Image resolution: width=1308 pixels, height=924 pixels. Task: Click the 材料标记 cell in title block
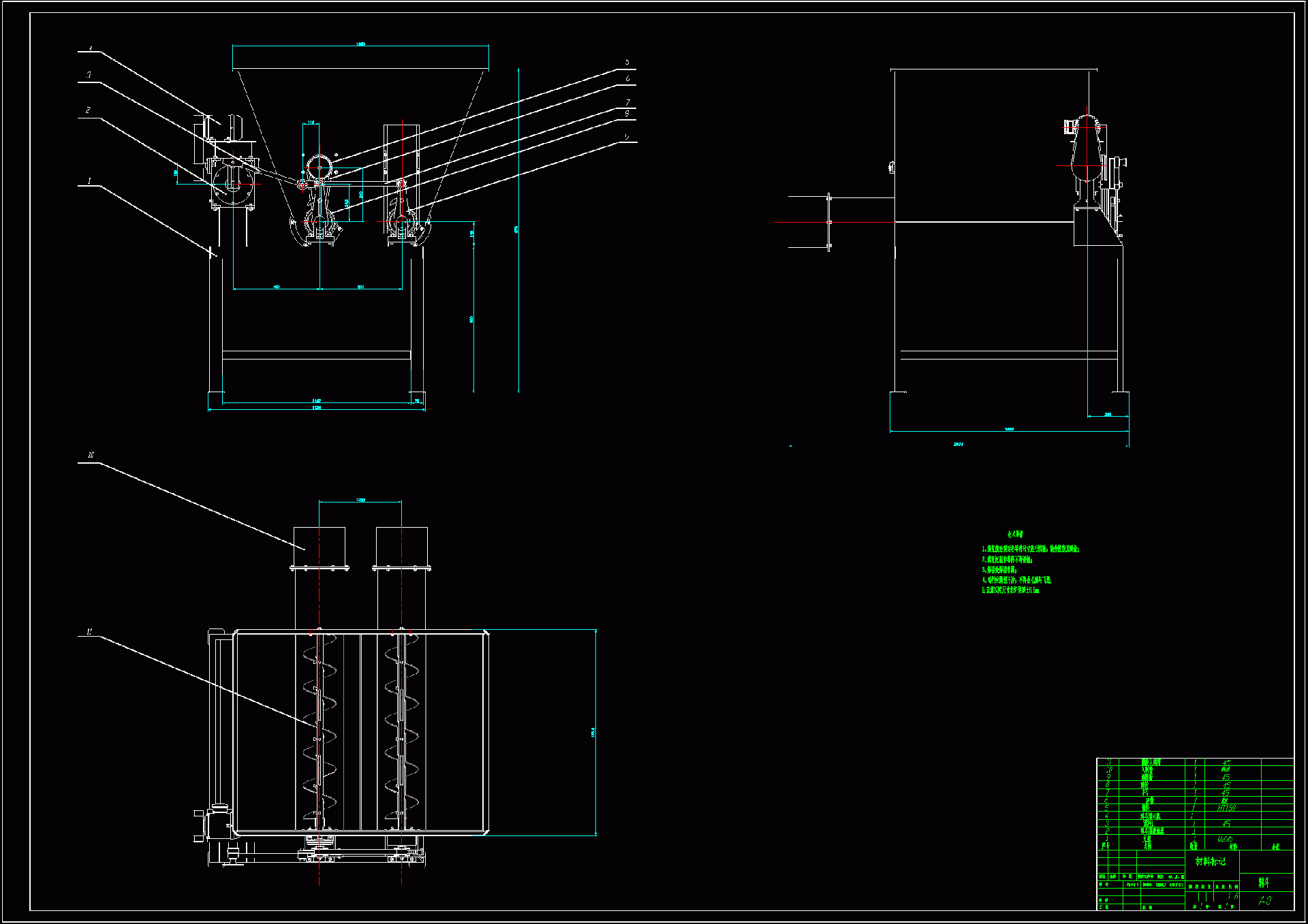tap(1211, 861)
